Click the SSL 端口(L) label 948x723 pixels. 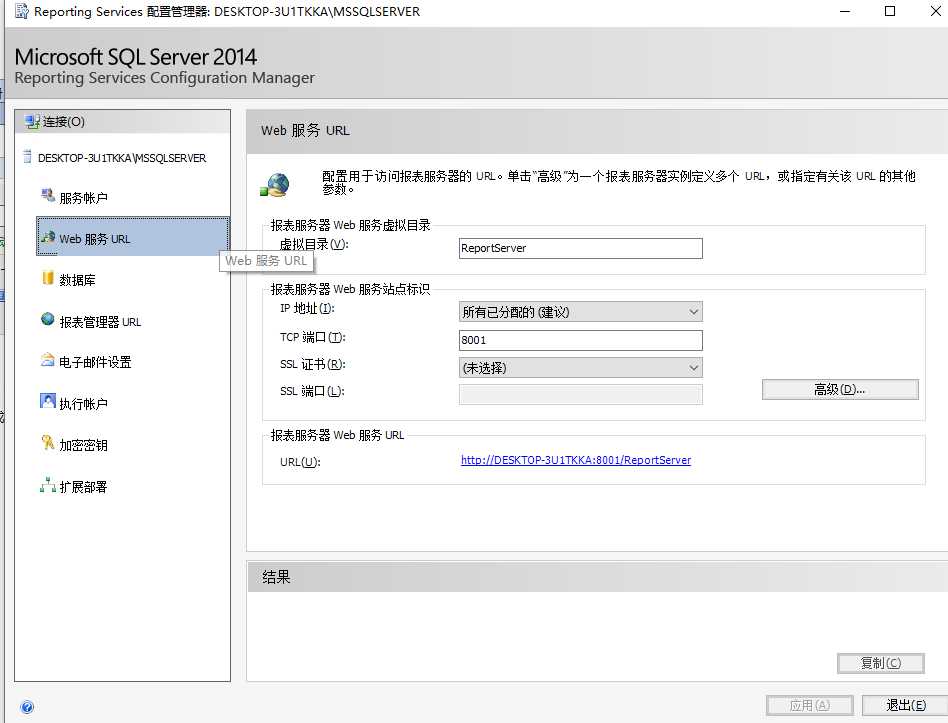click(x=312, y=391)
